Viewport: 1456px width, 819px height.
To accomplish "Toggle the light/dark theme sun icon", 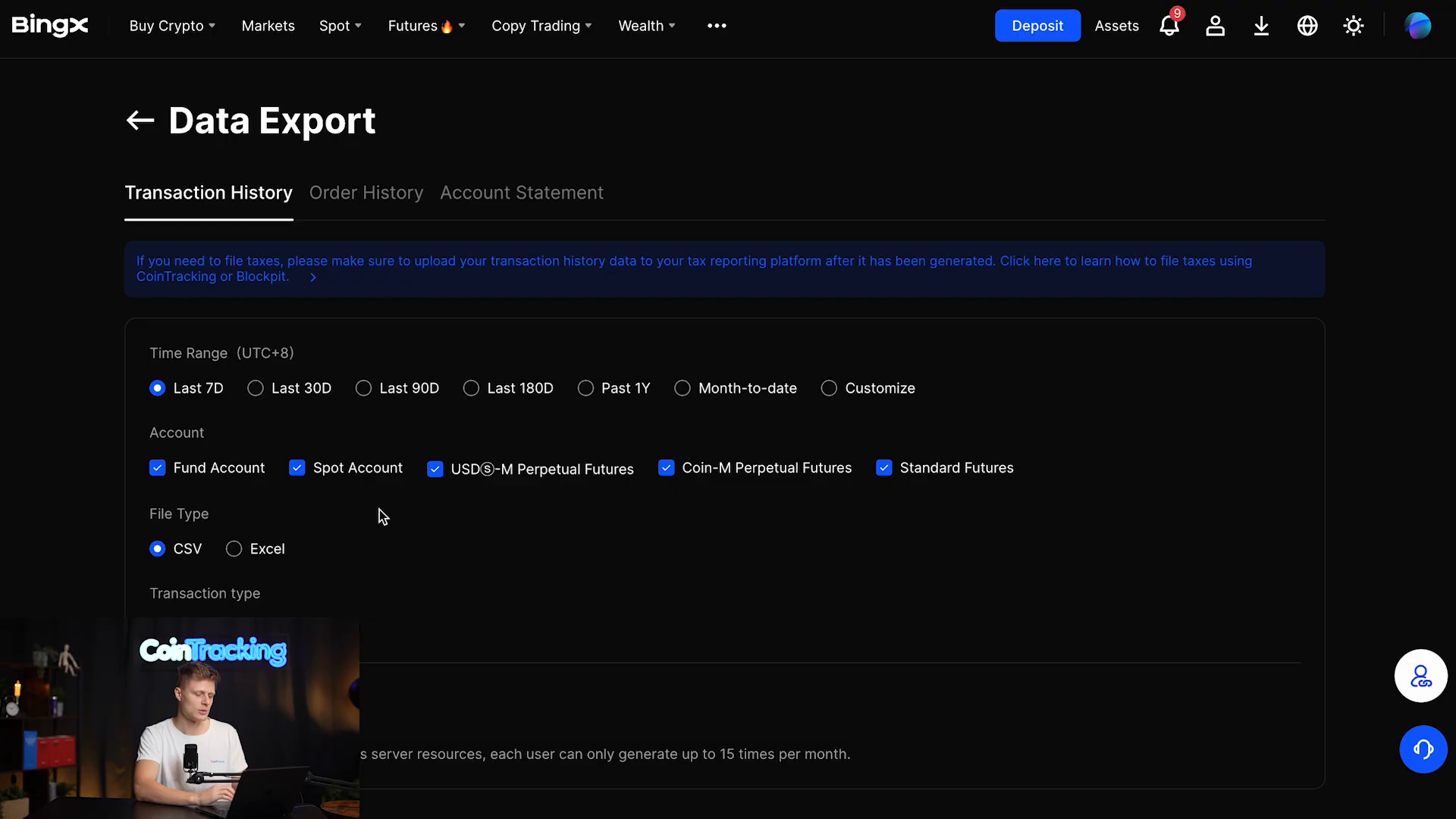I will (x=1354, y=26).
